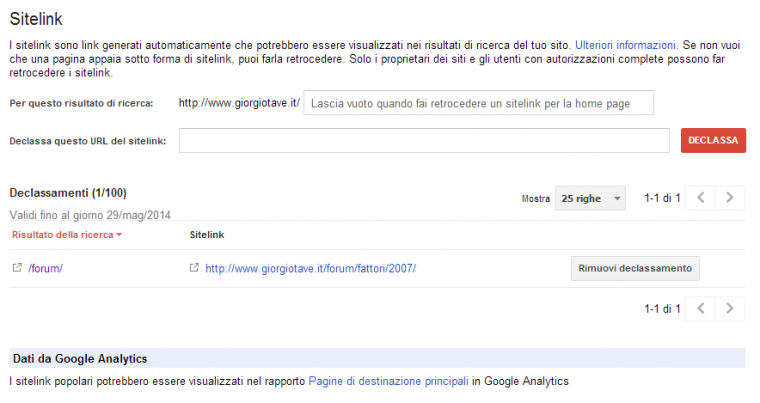Image resolution: width=760 pixels, height=403 pixels.
Task: Focus the "Lascia vuoto" search result field
Action: tap(479, 103)
